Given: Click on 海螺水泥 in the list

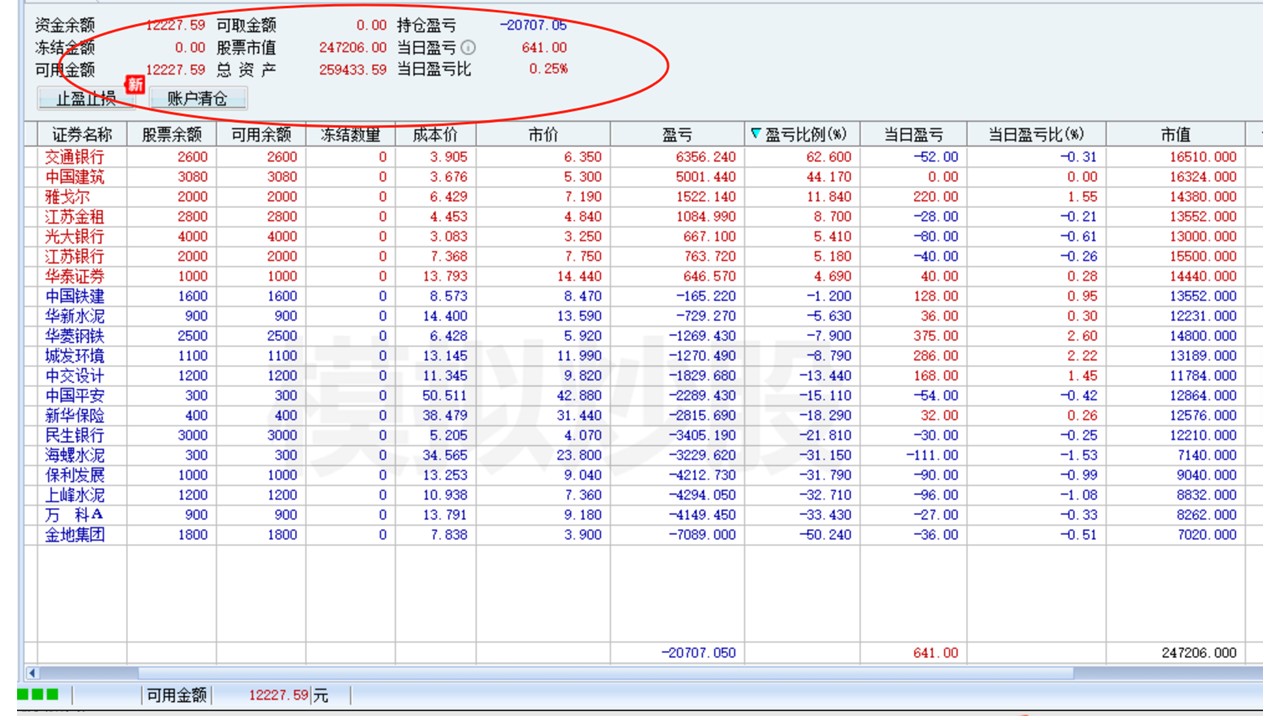Looking at the screenshot, I should pos(75,456).
